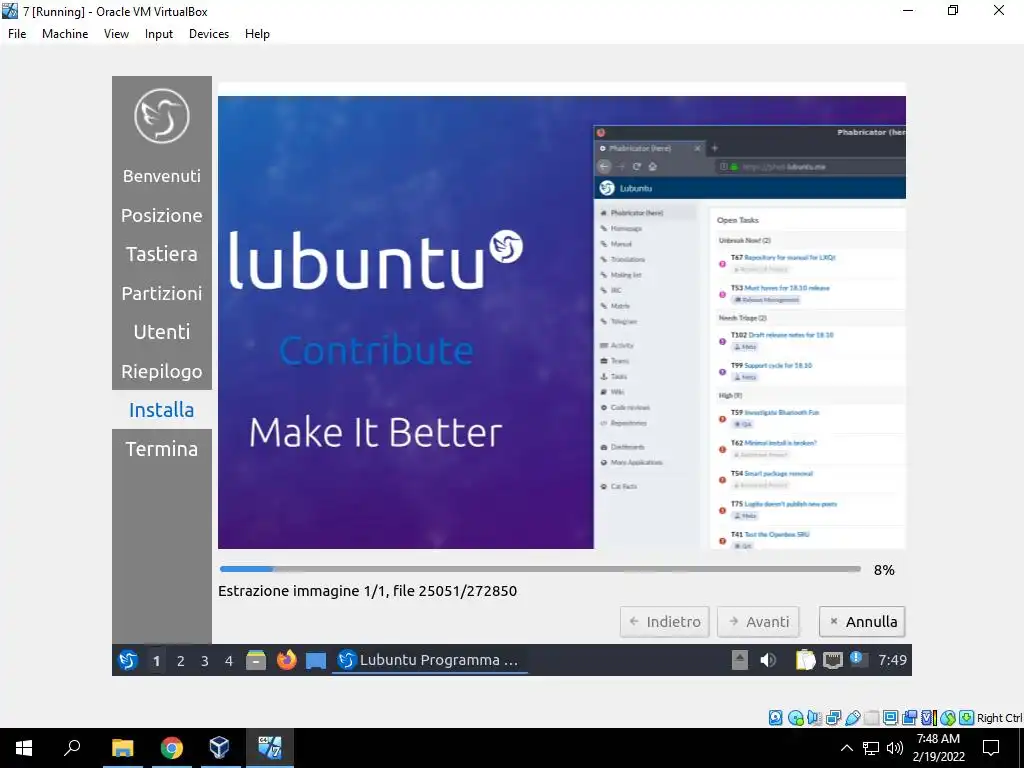Open File Explorer from Windows taskbar
The image size is (1024, 768).
click(122, 748)
